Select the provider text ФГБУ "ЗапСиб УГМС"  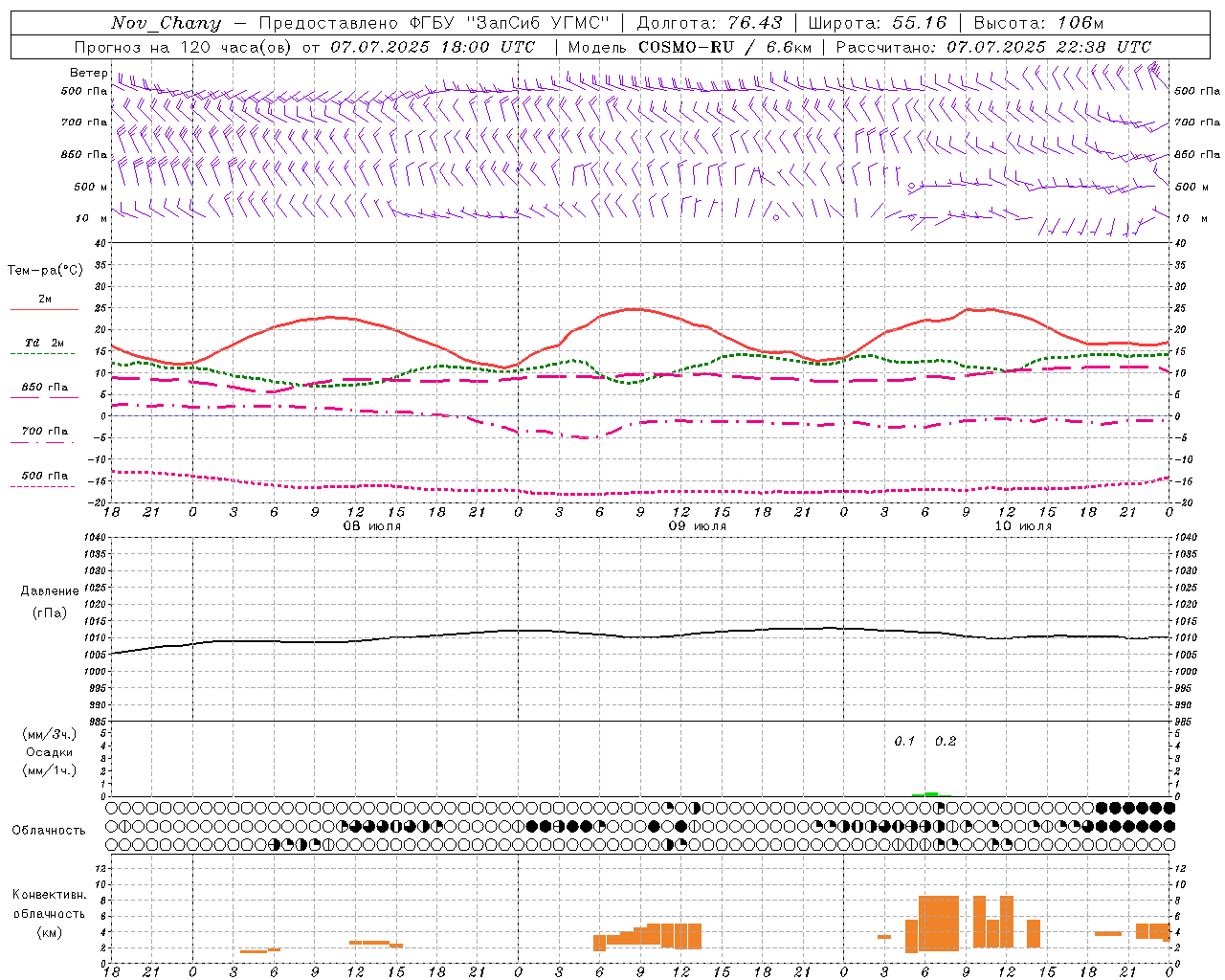(x=510, y=23)
